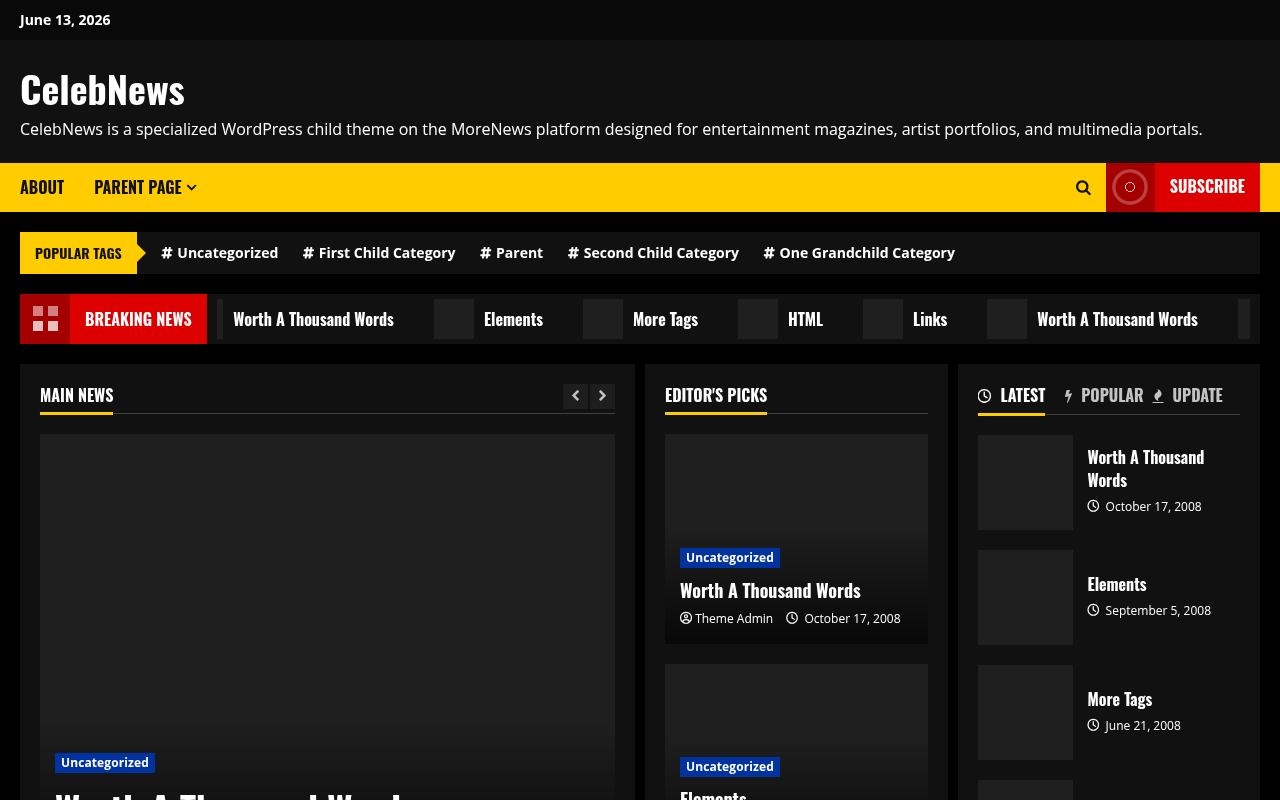Open HTML in breaking news ticker
Viewport: 1280px width, 800px height.
805,319
